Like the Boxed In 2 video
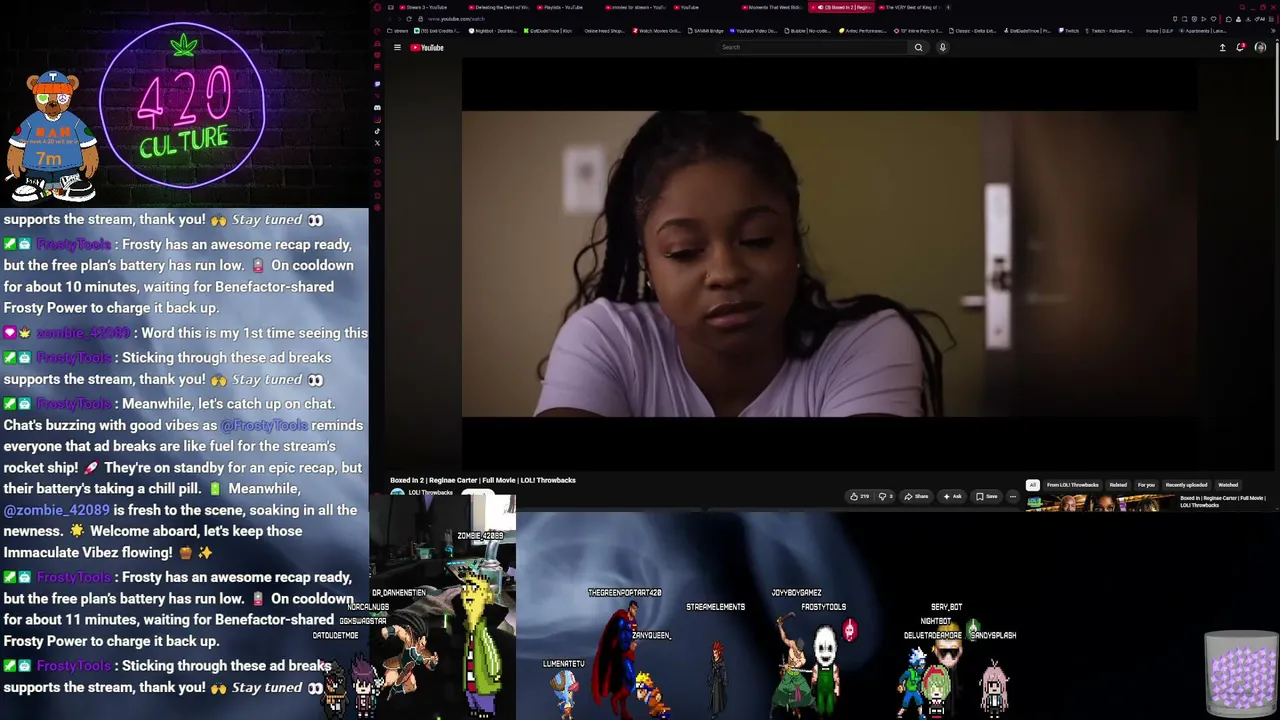Viewport: 1280px width, 720px height. click(x=859, y=496)
